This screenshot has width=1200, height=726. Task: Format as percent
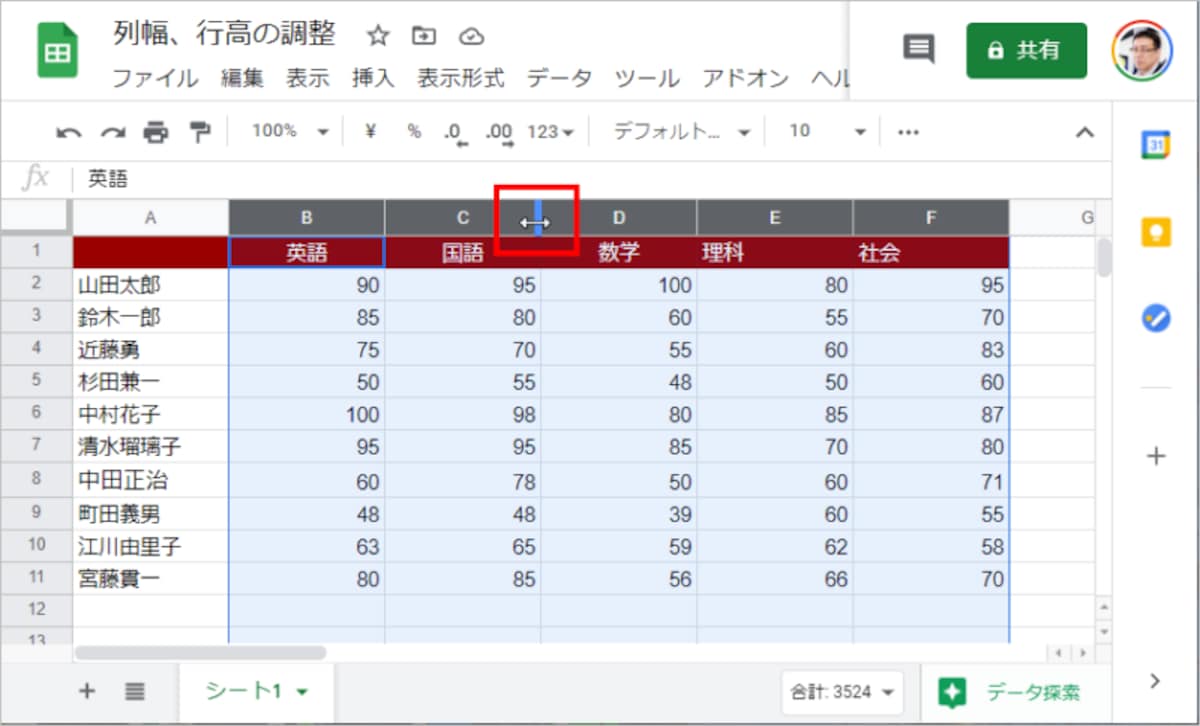[414, 131]
